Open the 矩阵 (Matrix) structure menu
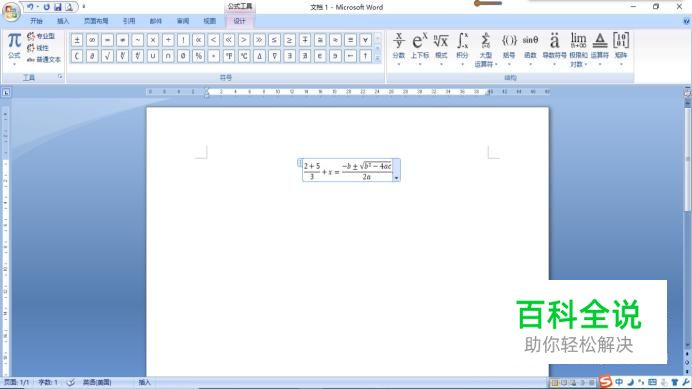The image size is (692, 389). [x=621, y=49]
